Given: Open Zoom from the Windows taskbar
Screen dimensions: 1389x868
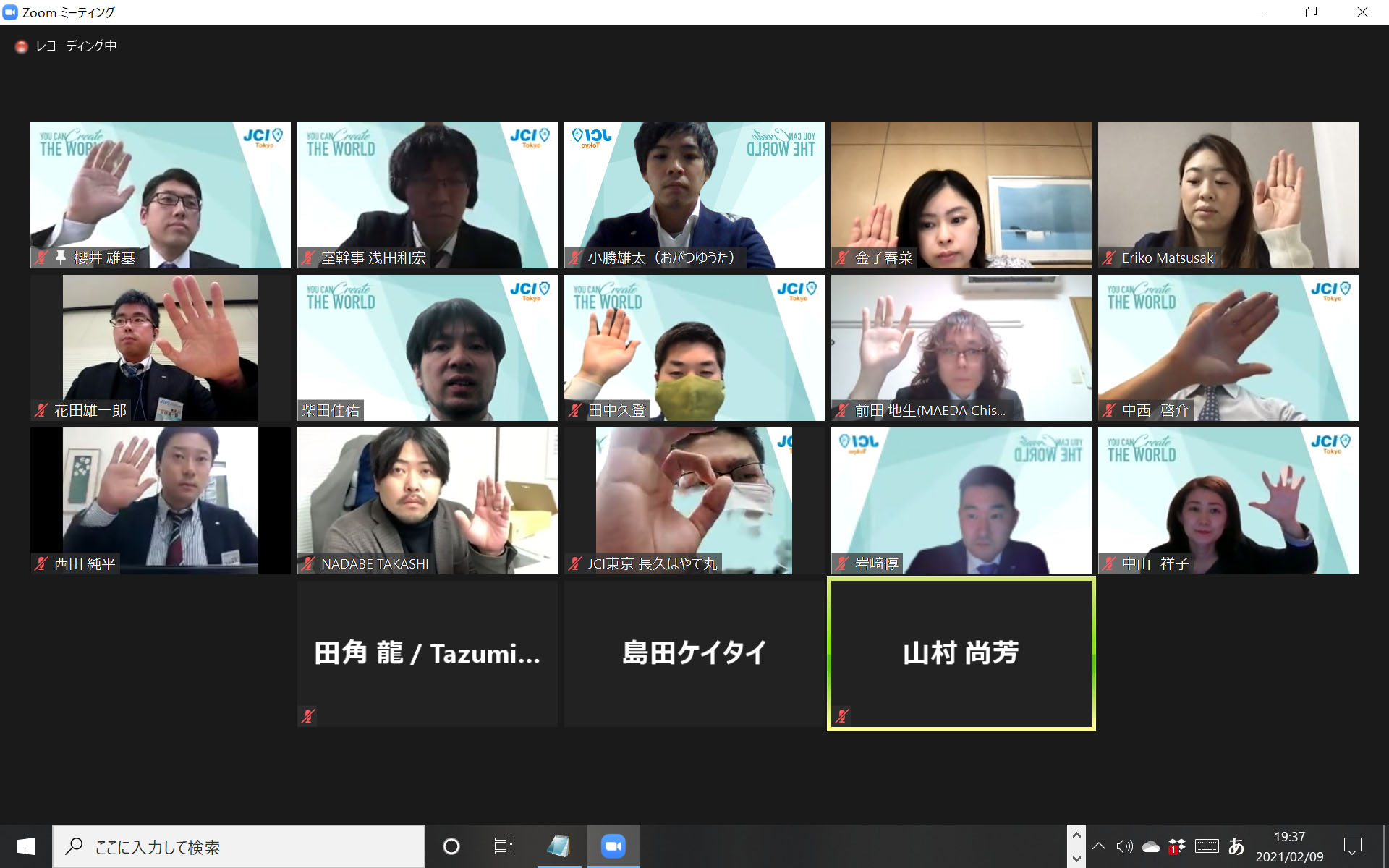Looking at the screenshot, I should coord(613,846).
